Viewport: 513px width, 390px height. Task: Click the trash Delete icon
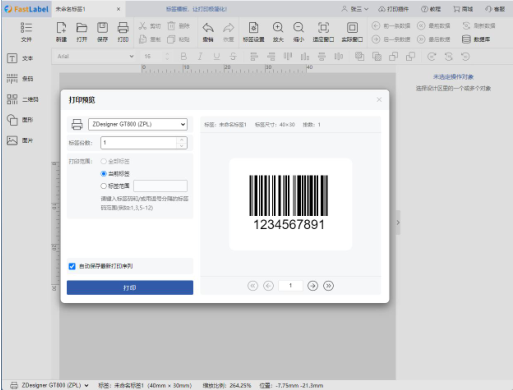click(171, 26)
